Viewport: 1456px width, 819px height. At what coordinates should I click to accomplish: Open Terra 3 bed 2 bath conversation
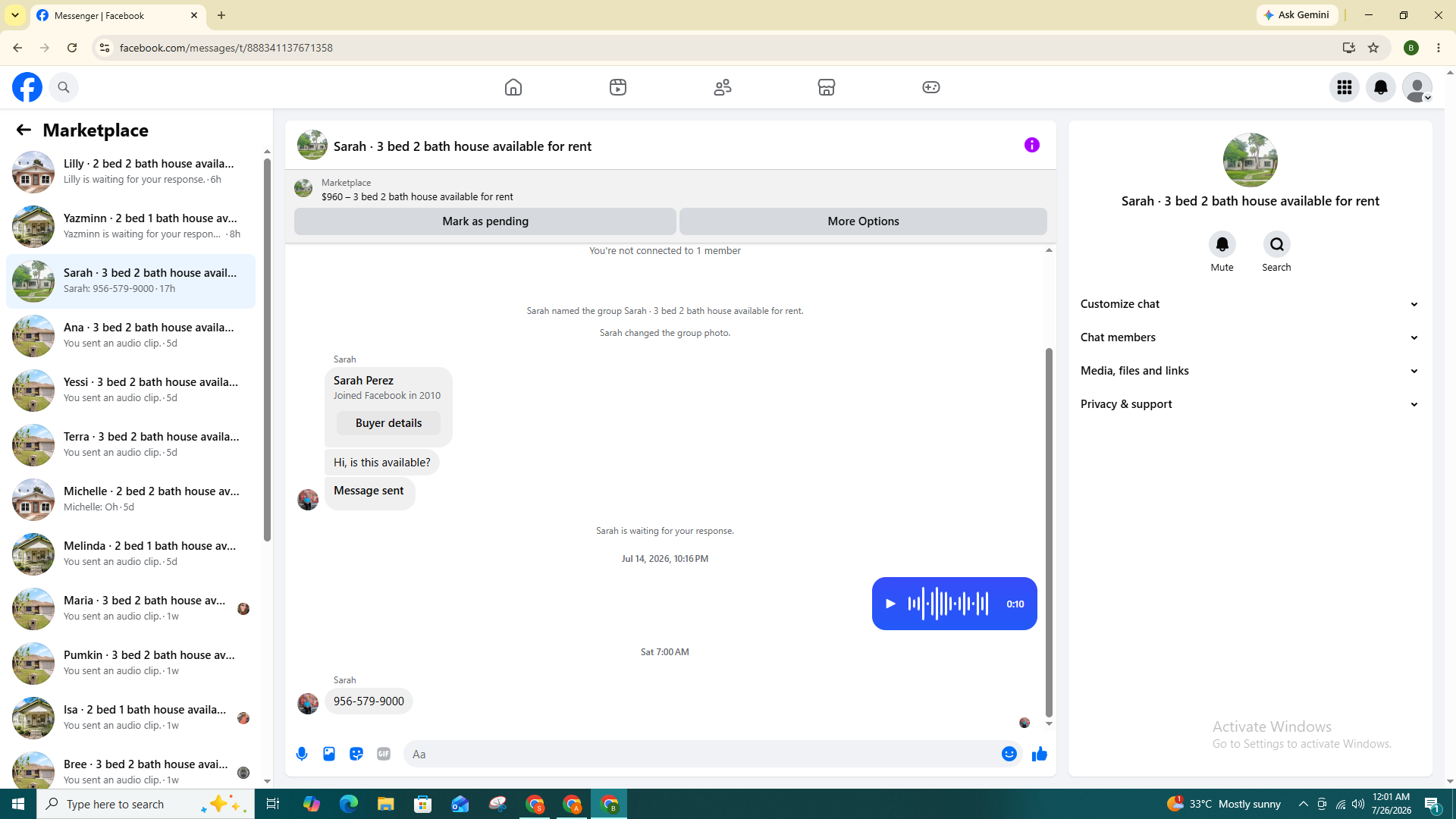click(130, 445)
